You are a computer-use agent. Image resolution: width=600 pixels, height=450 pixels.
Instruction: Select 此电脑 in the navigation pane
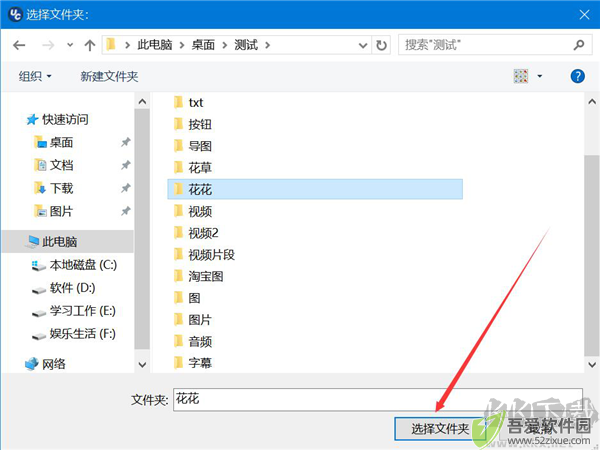pyautogui.click(x=67, y=241)
